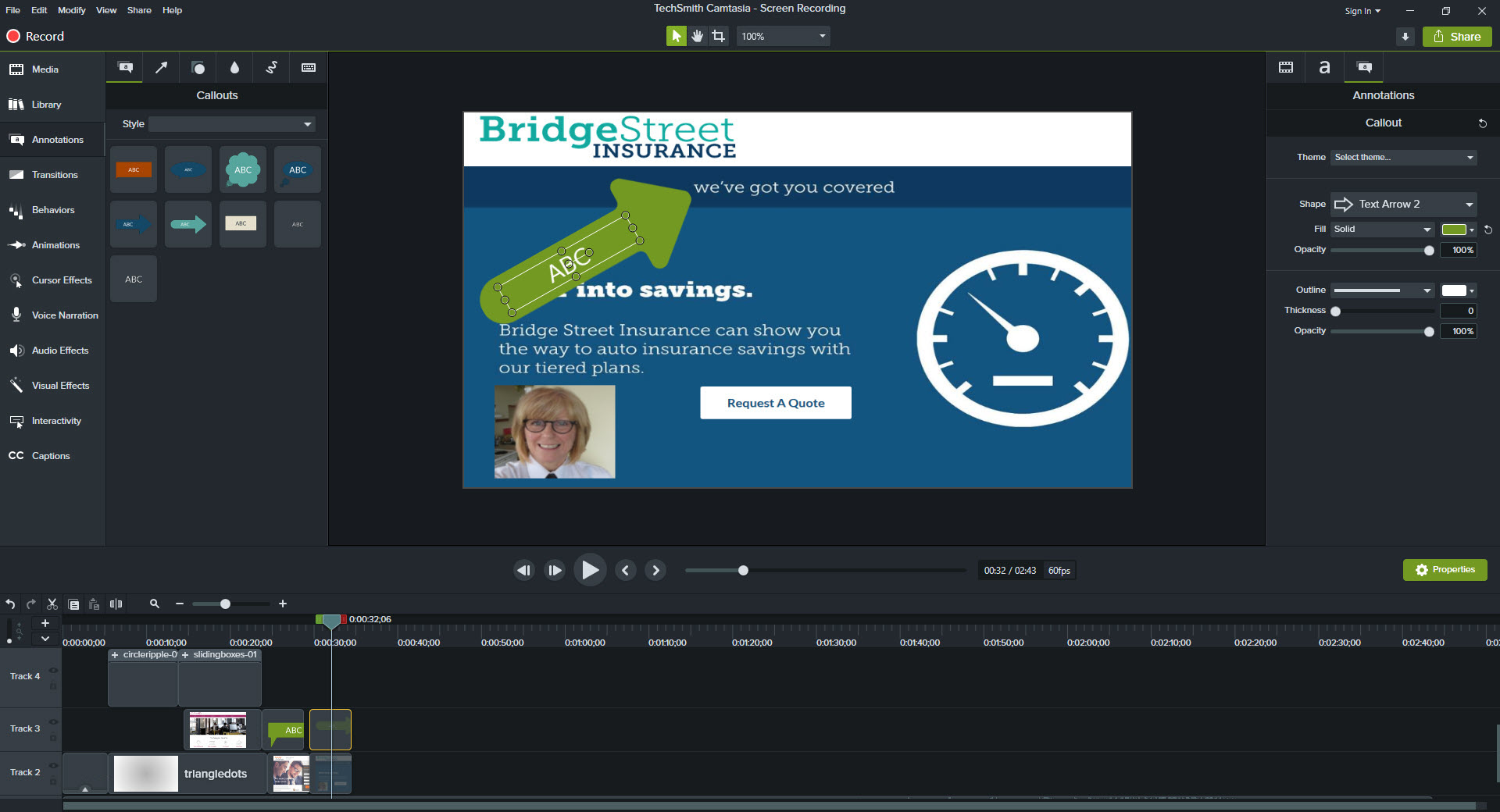Screen dimensions: 1500x812
Task: Zoom out timeline with minus
Action: pyautogui.click(x=180, y=604)
